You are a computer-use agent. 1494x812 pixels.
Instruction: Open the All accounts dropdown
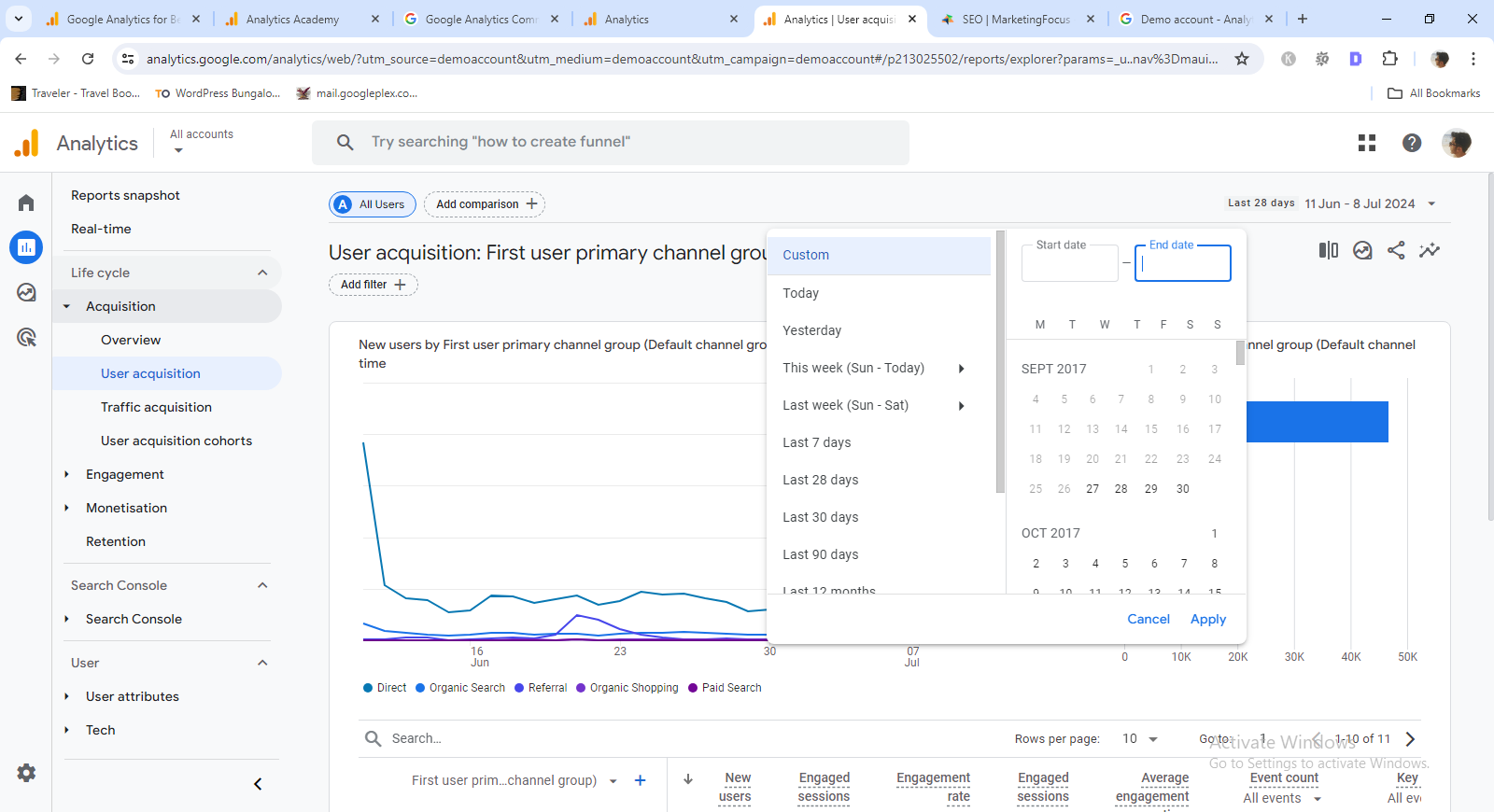[202, 142]
